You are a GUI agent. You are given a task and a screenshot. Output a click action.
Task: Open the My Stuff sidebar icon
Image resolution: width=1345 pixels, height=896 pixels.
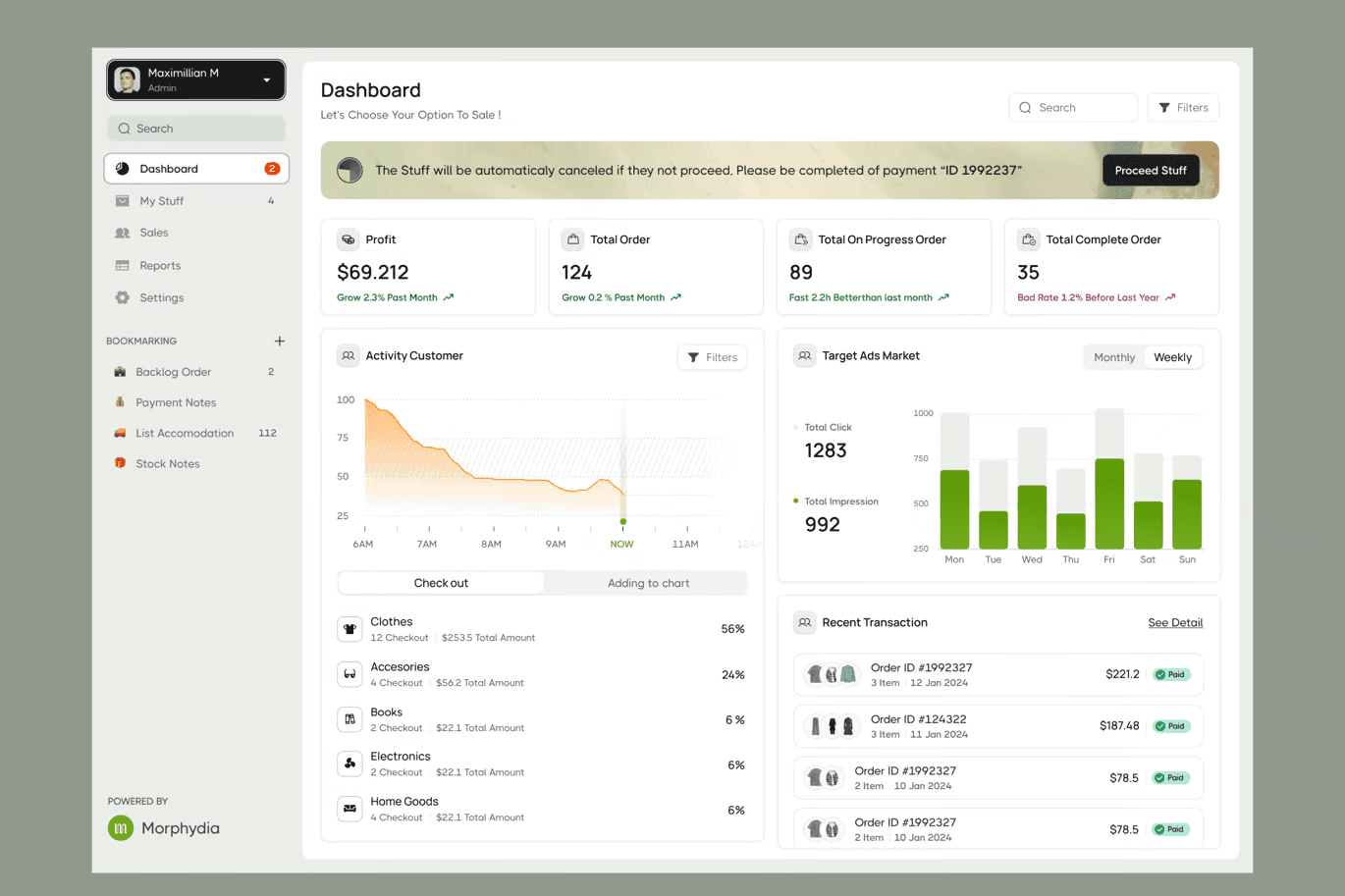[122, 201]
